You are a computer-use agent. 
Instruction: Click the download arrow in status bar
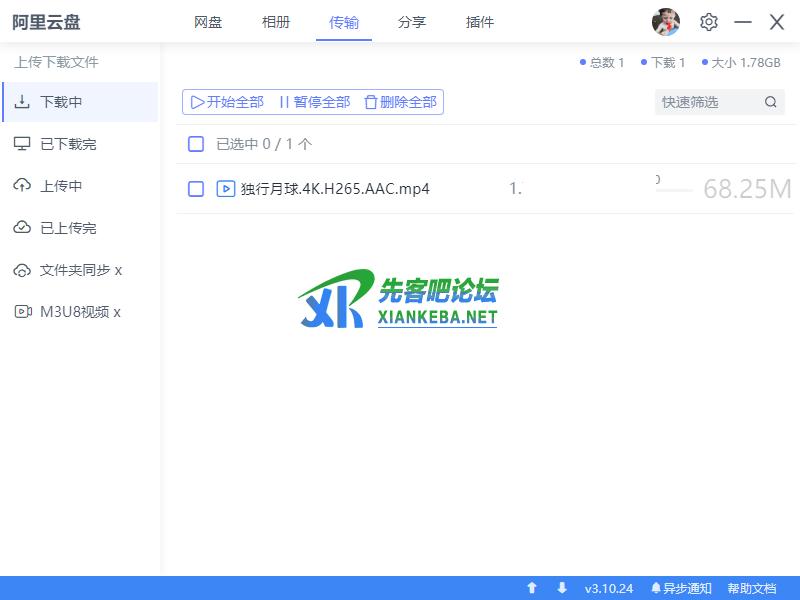coord(562,588)
